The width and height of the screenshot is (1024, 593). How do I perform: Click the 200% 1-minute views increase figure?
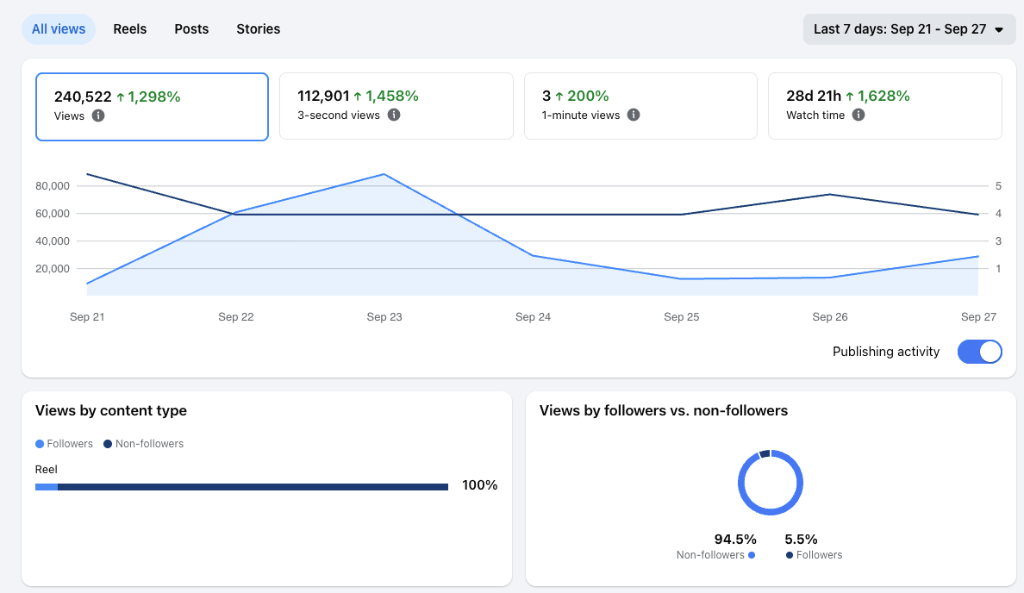(588, 96)
